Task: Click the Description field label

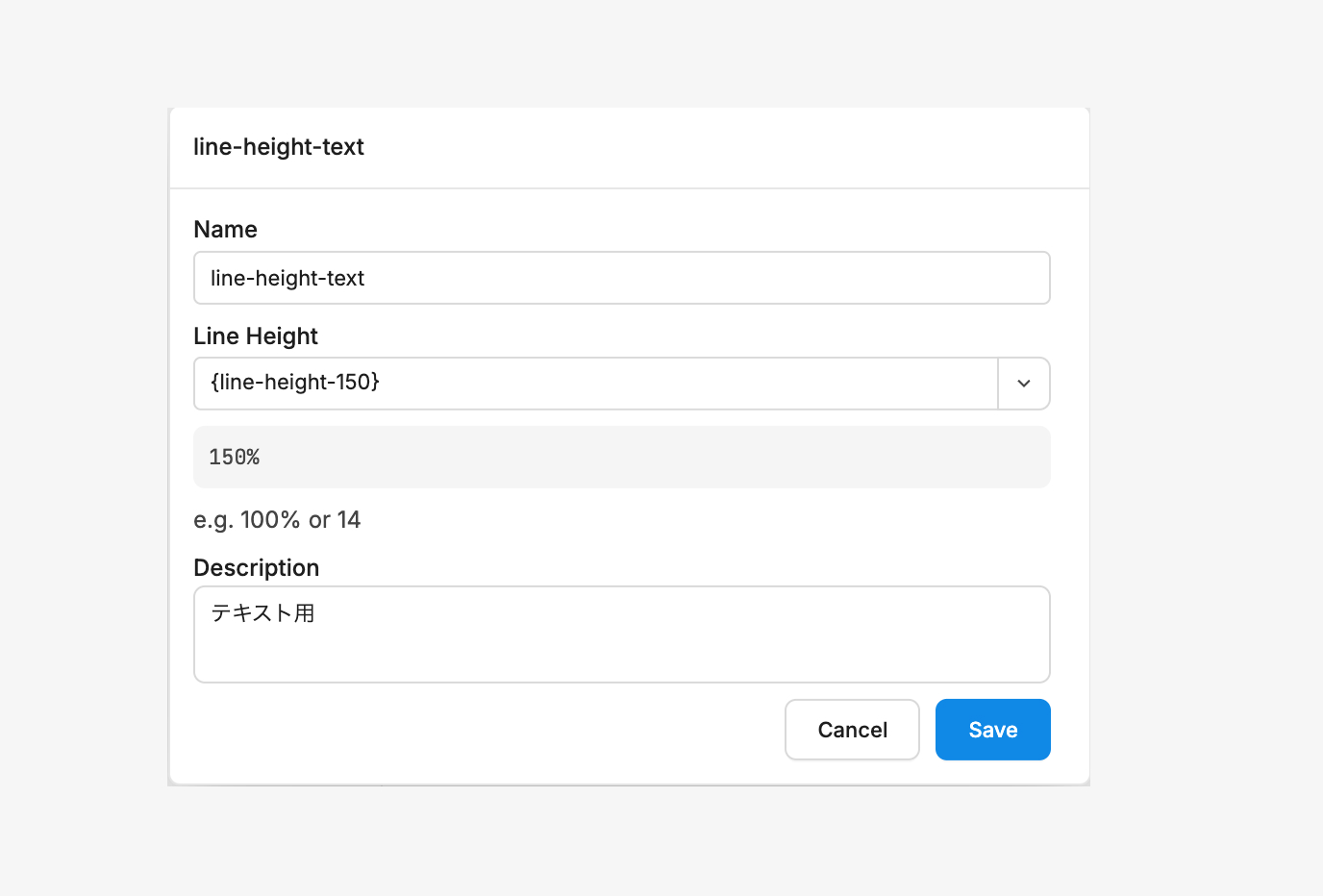Action: (x=256, y=568)
